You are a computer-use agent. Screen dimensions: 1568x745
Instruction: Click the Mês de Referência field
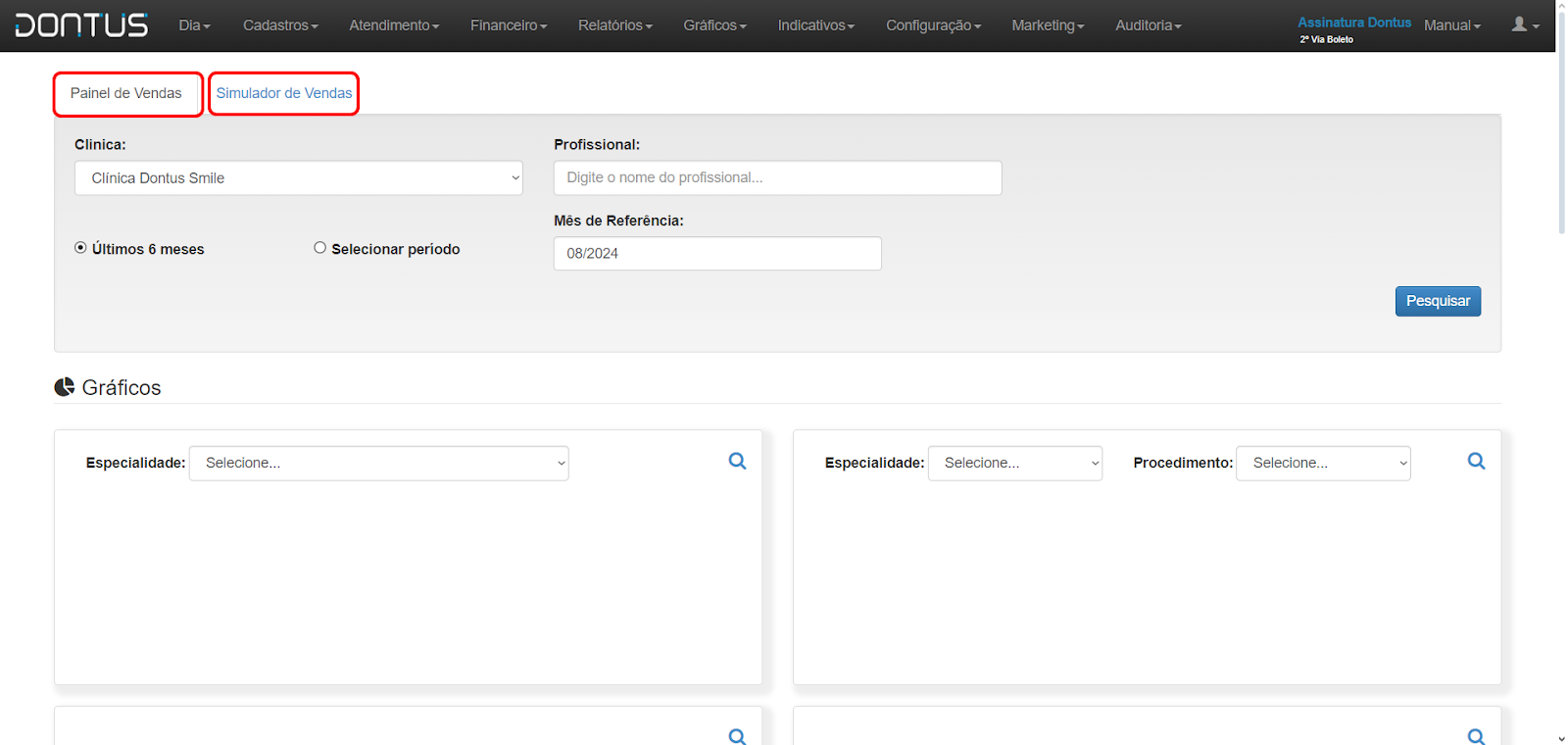tap(717, 253)
